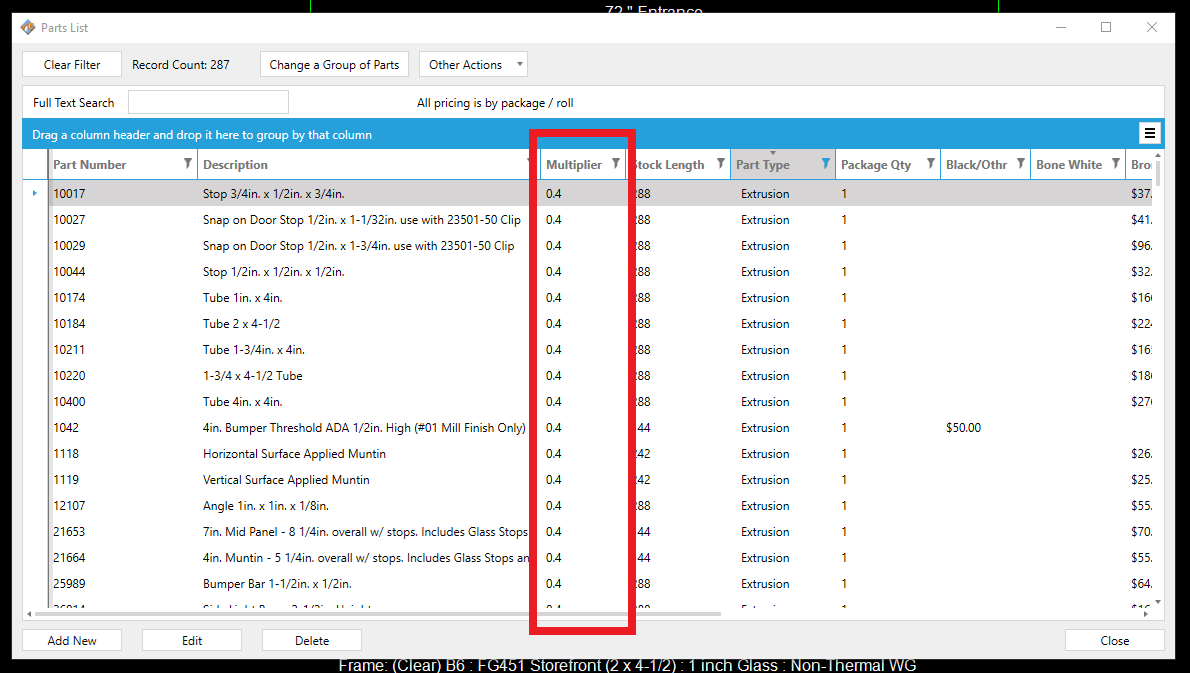The image size is (1190, 673).
Task: Sort by the Part Type column header
Action: click(x=763, y=165)
